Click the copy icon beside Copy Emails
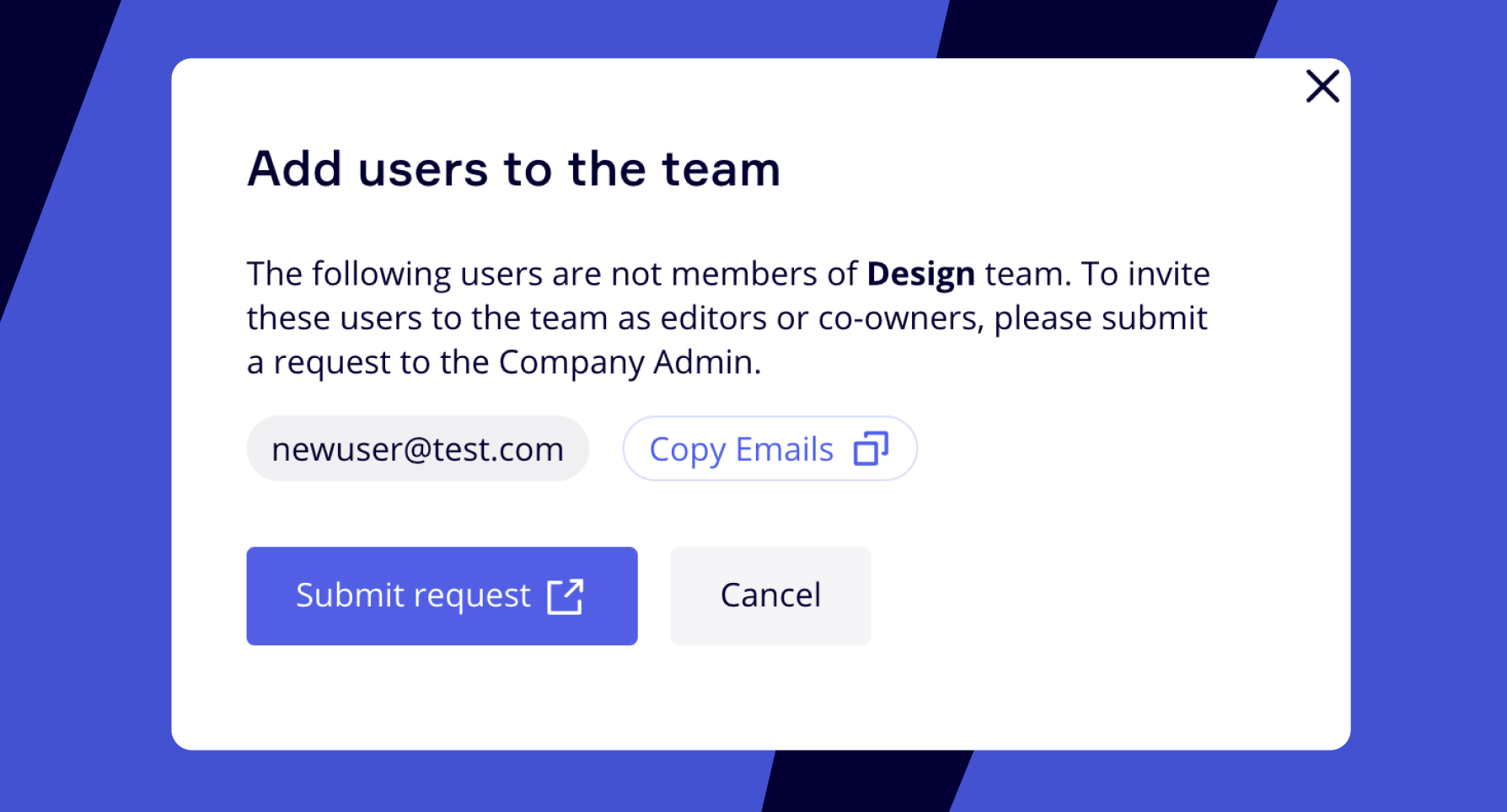 [871, 449]
